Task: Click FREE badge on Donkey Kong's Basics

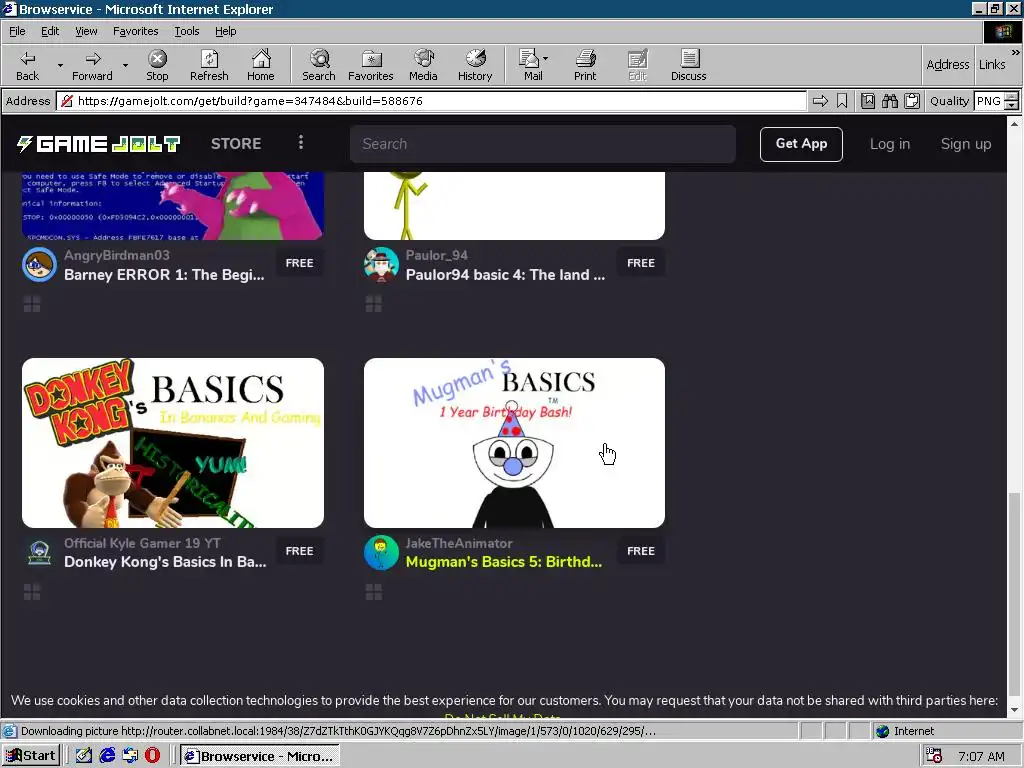Action: [299, 551]
